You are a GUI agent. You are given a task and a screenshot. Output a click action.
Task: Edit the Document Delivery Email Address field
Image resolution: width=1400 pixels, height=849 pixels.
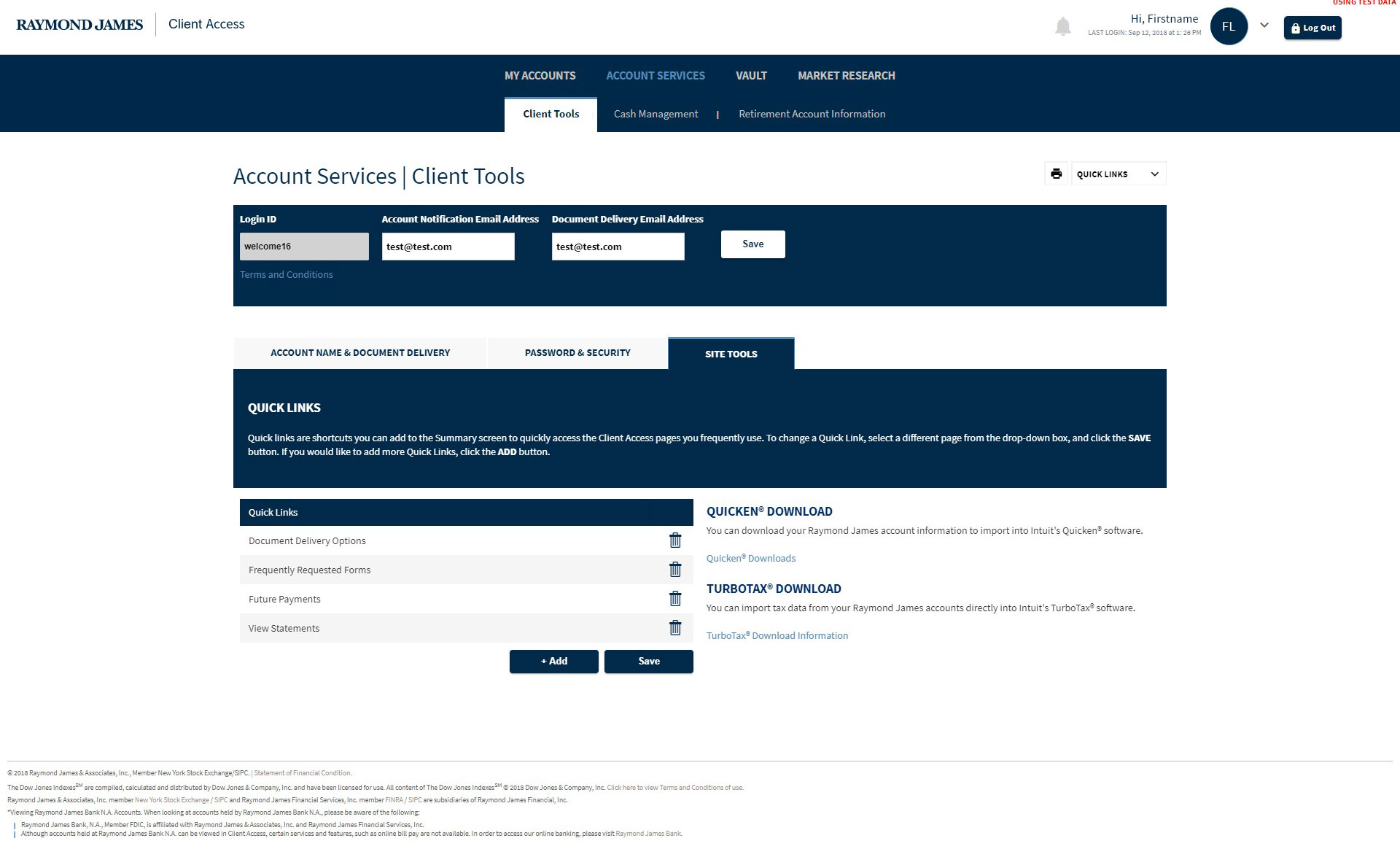point(618,247)
